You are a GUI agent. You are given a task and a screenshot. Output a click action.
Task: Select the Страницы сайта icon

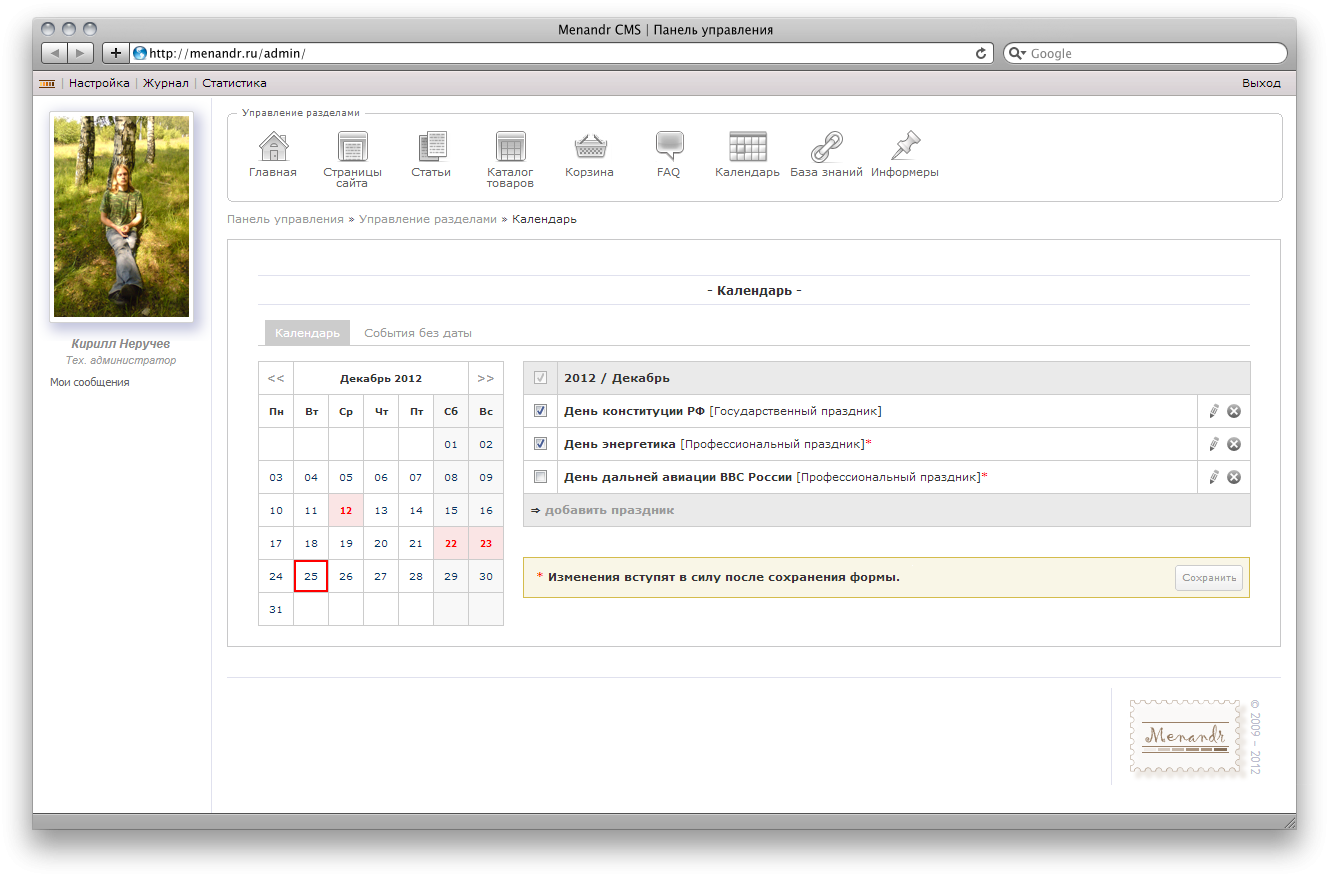pos(352,148)
